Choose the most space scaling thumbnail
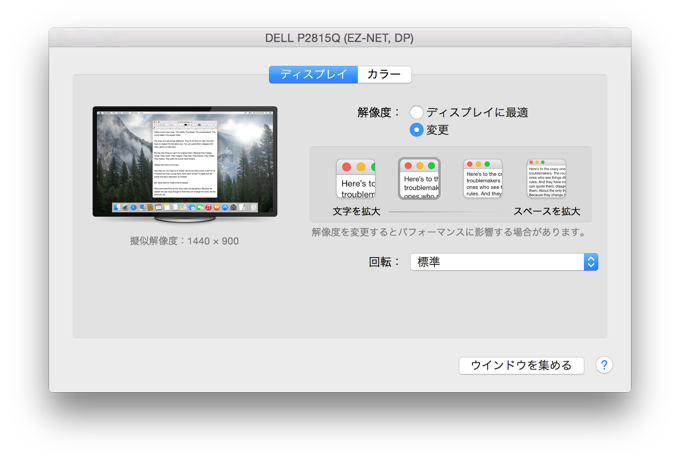The image size is (680, 462). tap(546, 179)
